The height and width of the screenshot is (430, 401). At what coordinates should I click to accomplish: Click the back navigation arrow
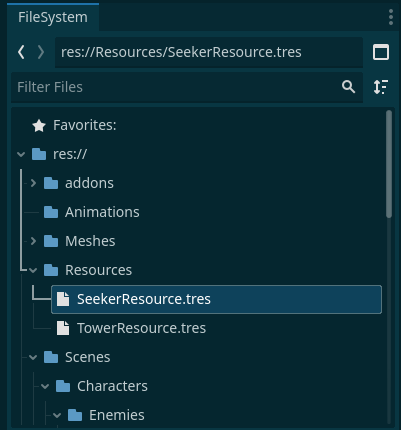[21, 52]
